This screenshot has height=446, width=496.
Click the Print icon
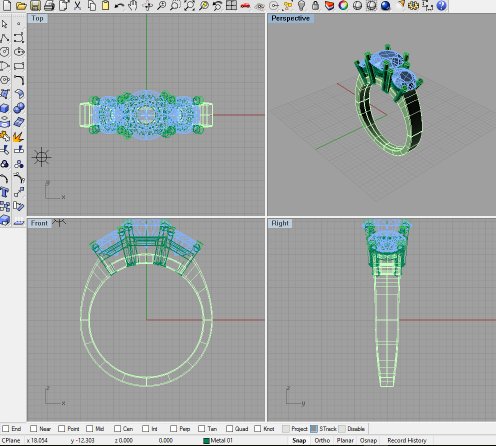point(49,5)
